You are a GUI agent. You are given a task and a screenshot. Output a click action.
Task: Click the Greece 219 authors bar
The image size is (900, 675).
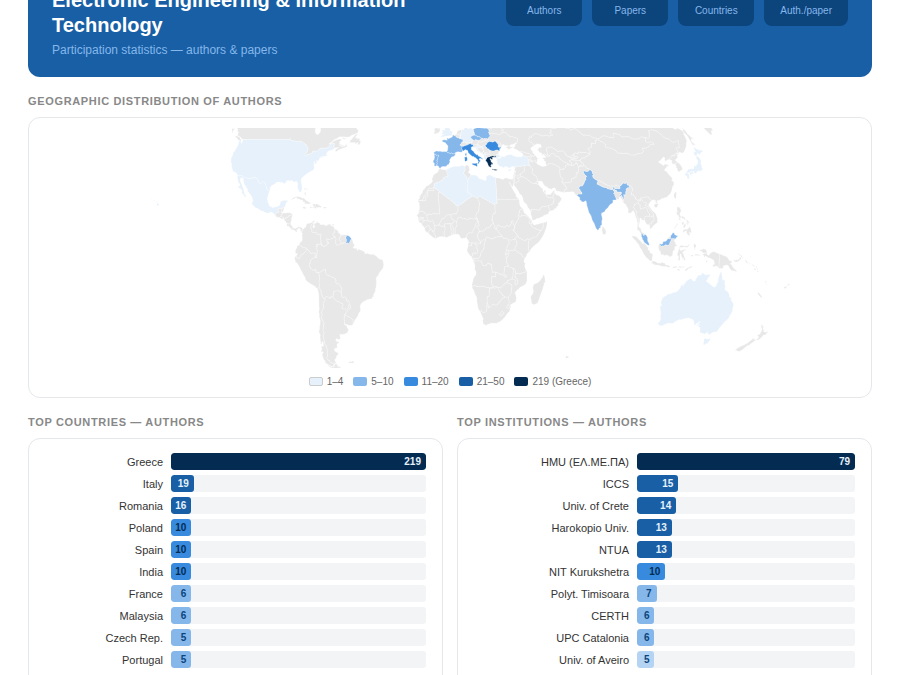pyautogui.click(x=298, y=461)
